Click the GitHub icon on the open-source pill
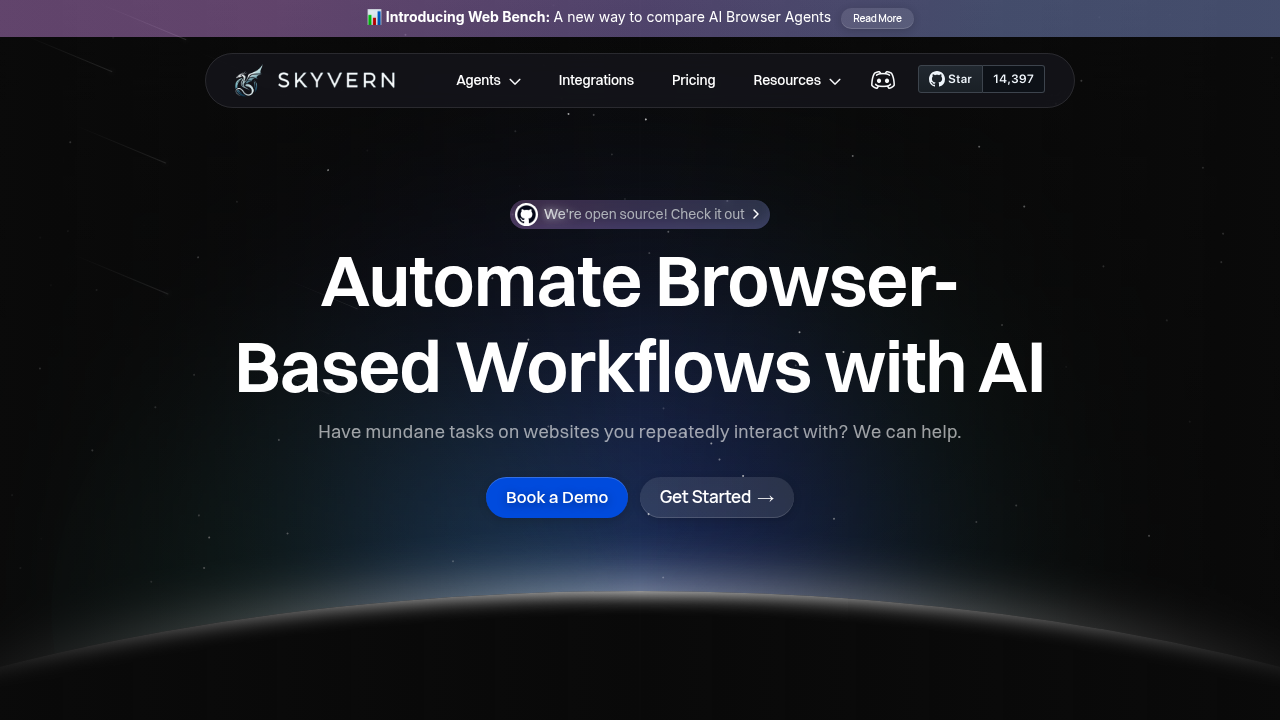Viewport: 1280px width, 720px height. [x=526, y=214]
